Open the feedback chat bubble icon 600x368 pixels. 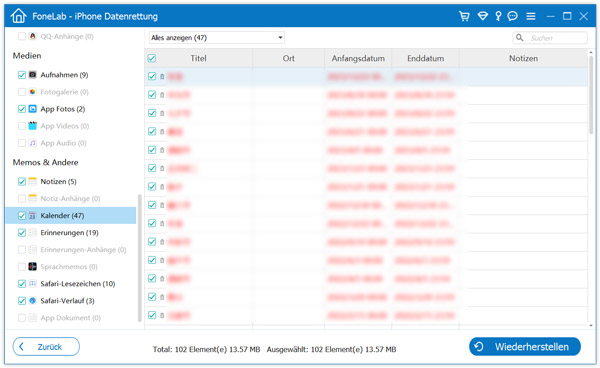(512, 16)
